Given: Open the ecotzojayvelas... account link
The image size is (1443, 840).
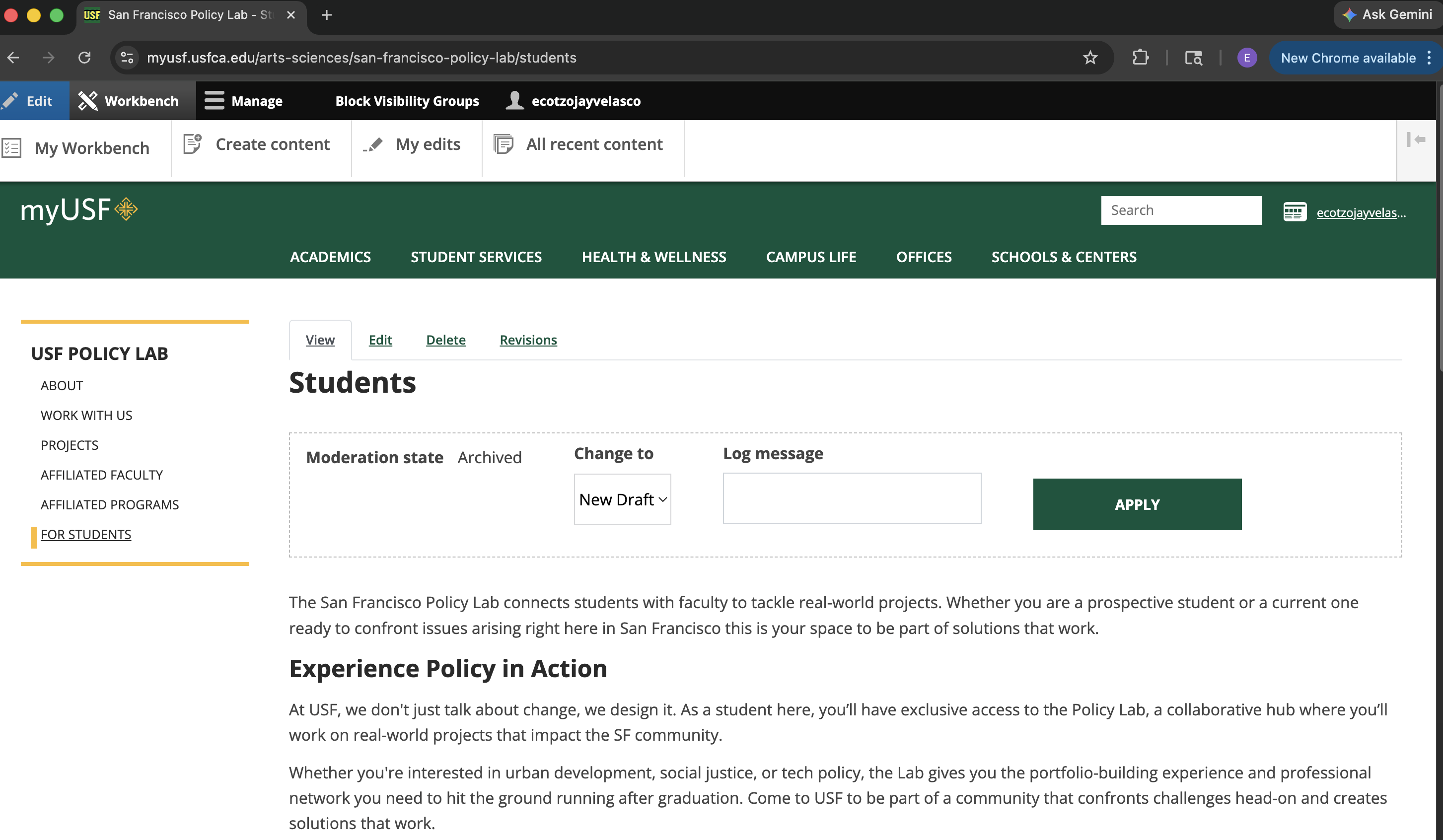Looking at the screenshot, I should (x=1361, y=212).
